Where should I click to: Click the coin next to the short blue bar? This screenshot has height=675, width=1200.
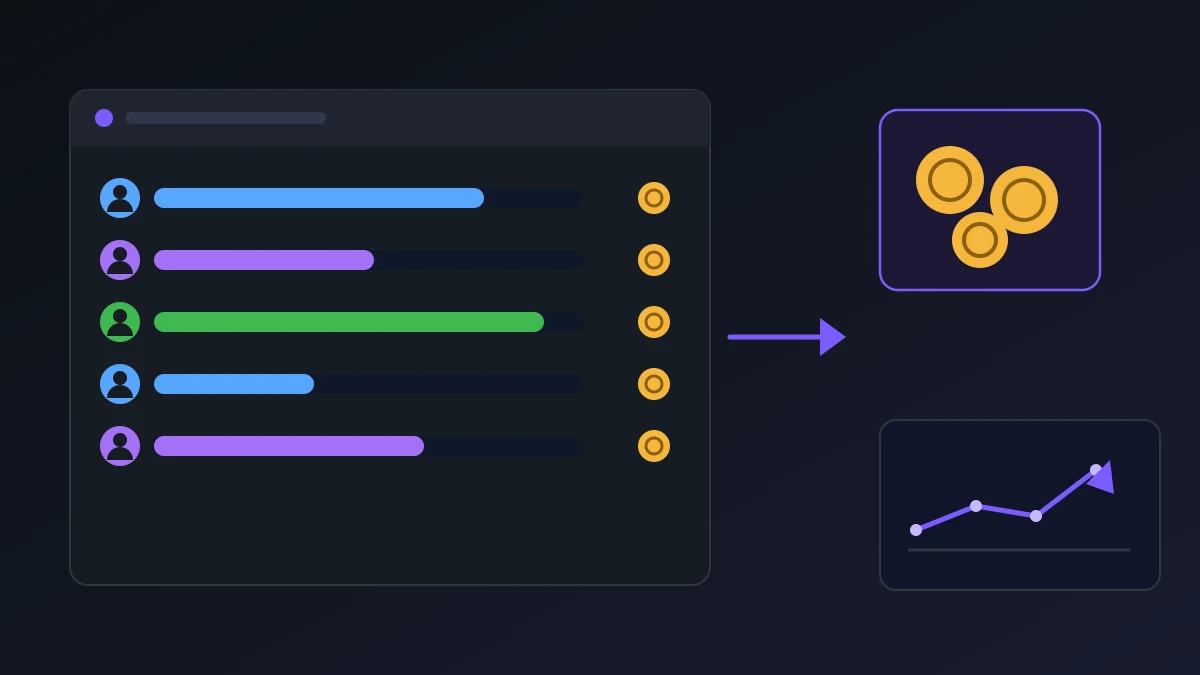point(654,384)
